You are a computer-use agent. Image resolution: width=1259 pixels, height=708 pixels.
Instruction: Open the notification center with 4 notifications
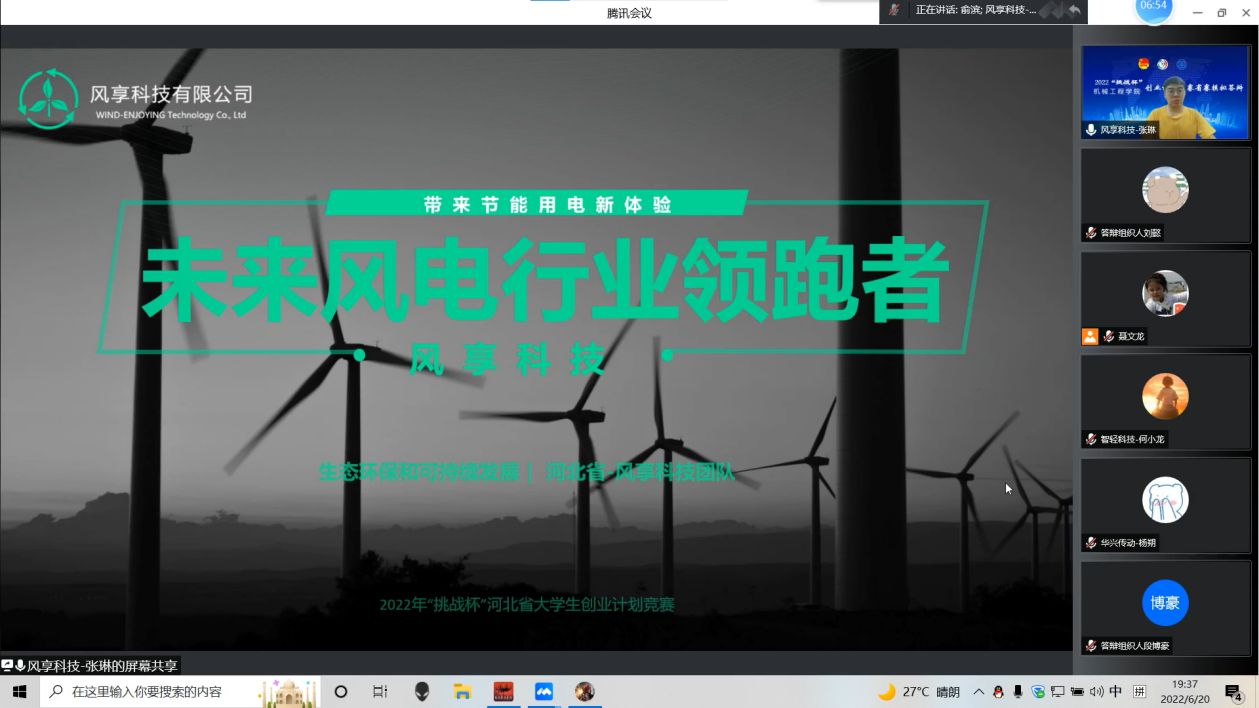(1234, 692)
